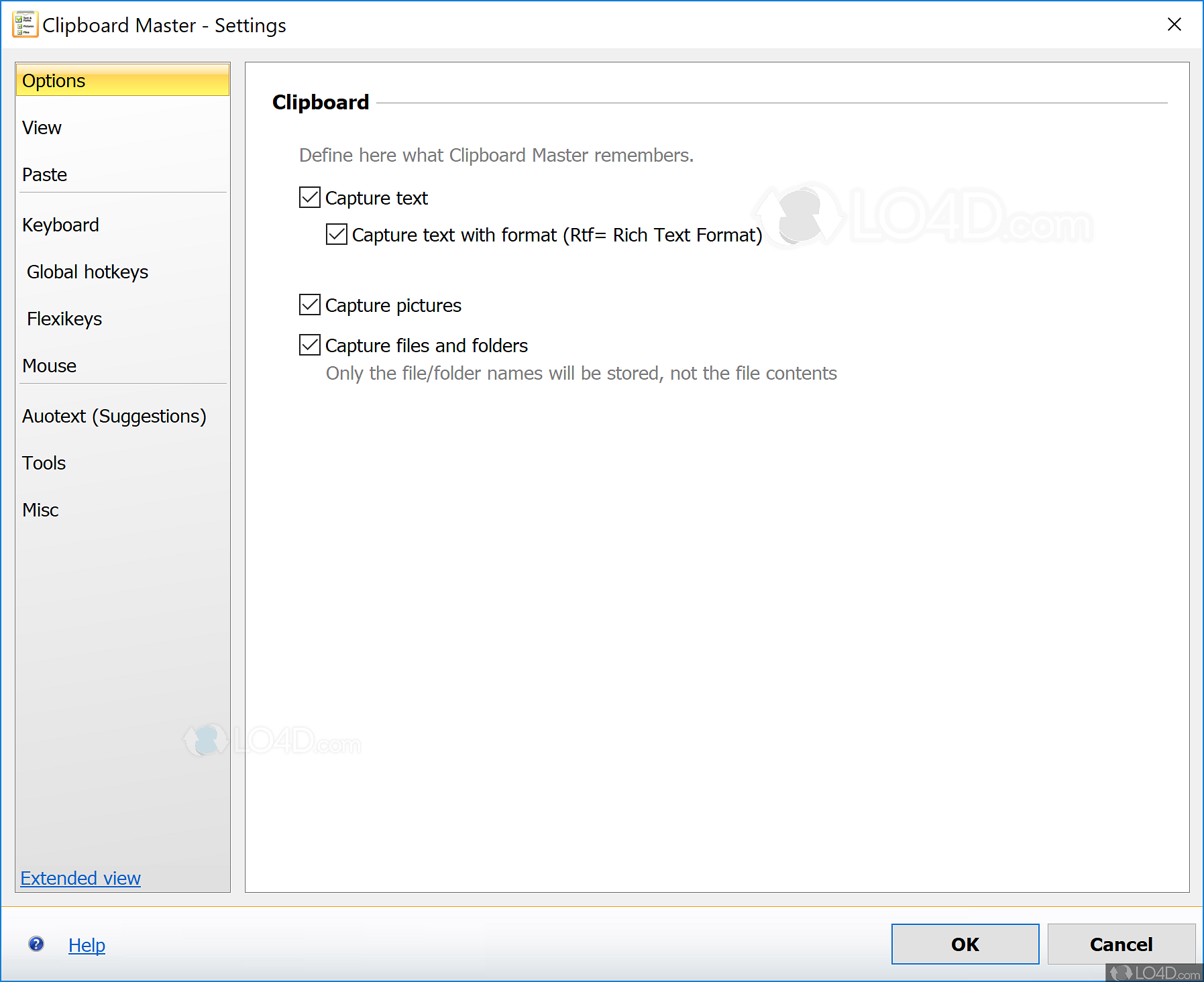Toggle the Capture text checkbox
1204x982 pixels.
[x=310, y=198]
